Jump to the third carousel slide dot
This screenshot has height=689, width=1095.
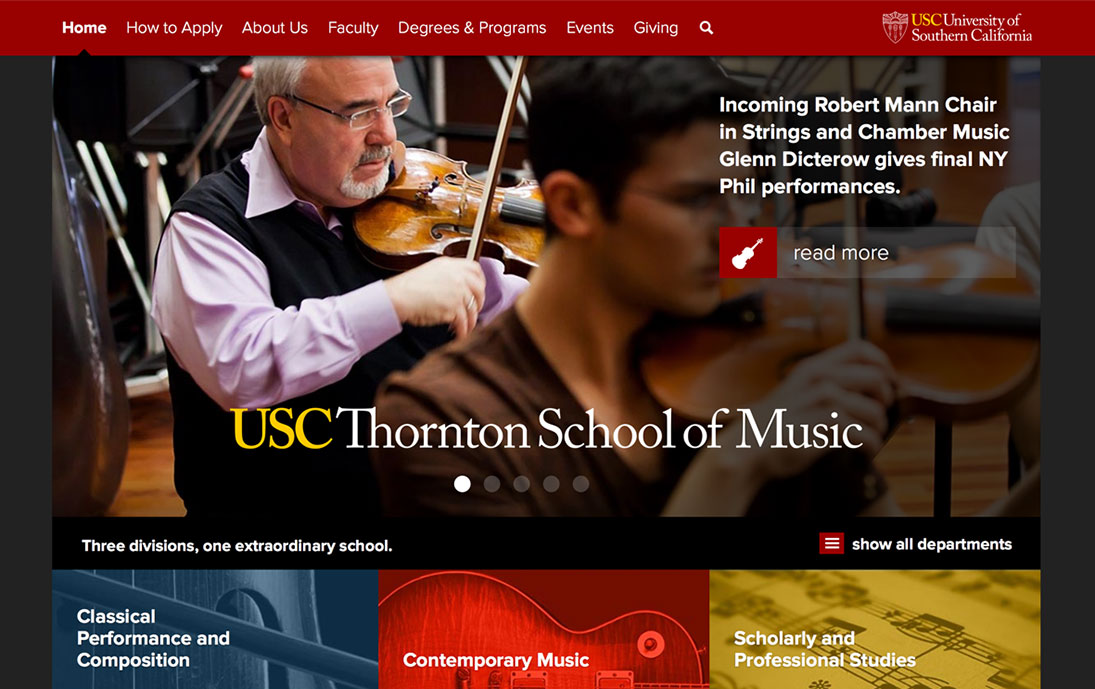pyautogui.click(x=522, y=484)
